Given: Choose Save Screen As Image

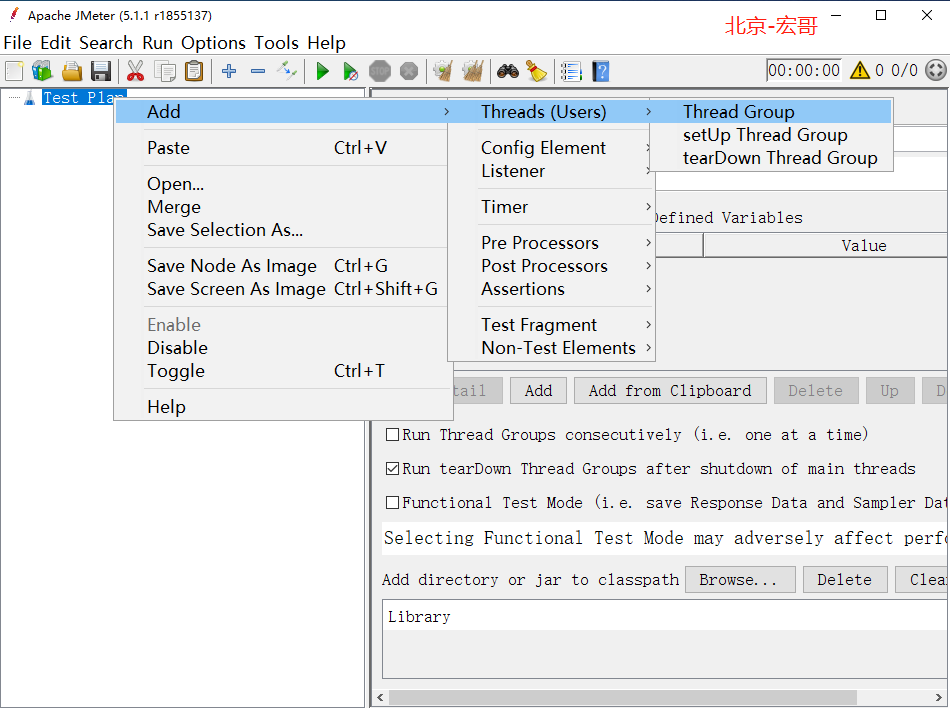Looking at the screenshot, I should (282, 289).
